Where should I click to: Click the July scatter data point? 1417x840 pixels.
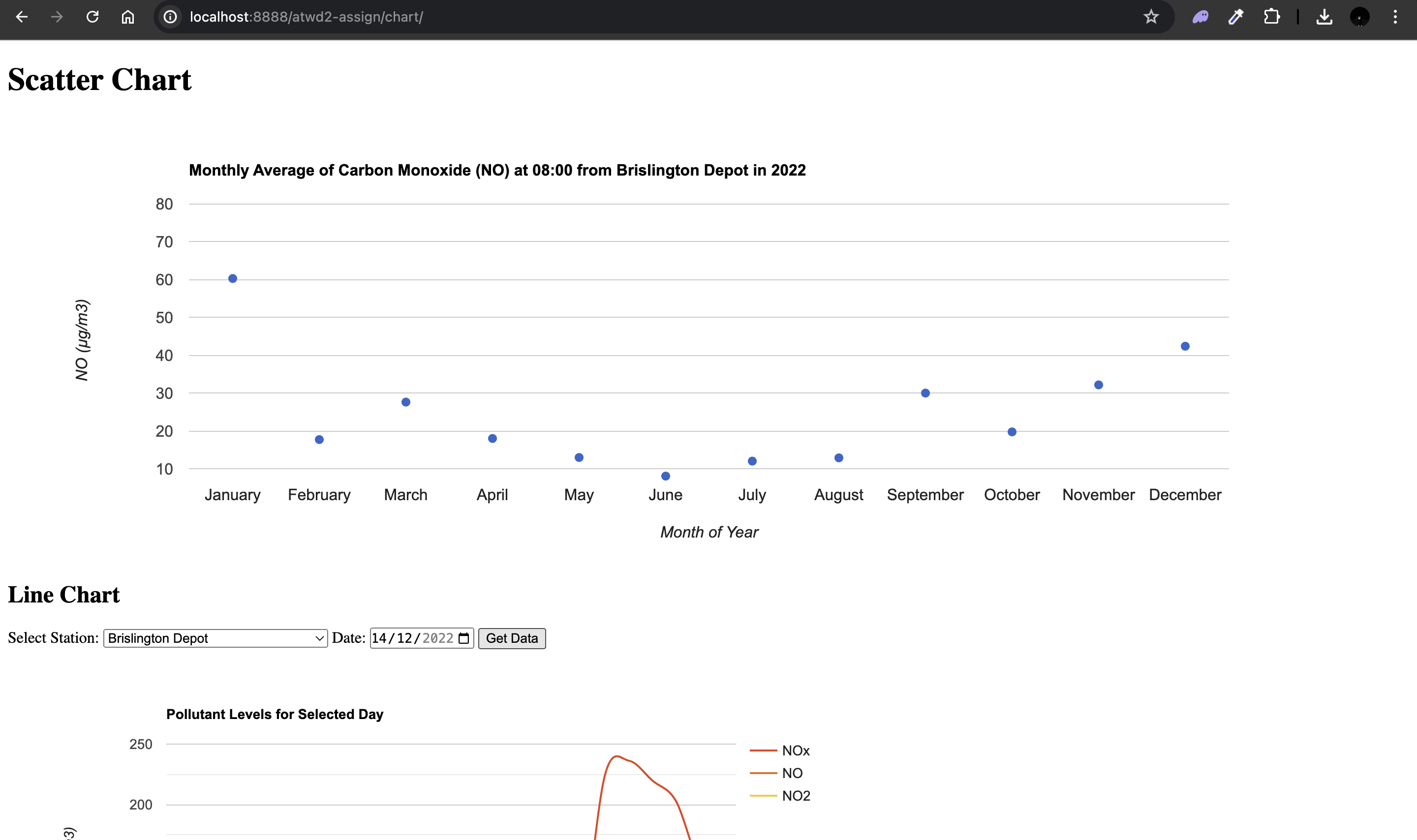pyautogui.click(x=752, y=461)
